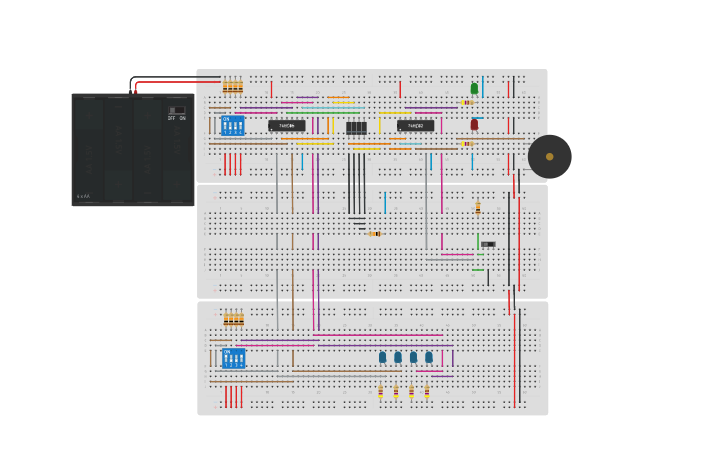The height and width of the screenshot is (453, 725).
Task: Toggle the small slide switch on middle breadboard
Action: 488,244
